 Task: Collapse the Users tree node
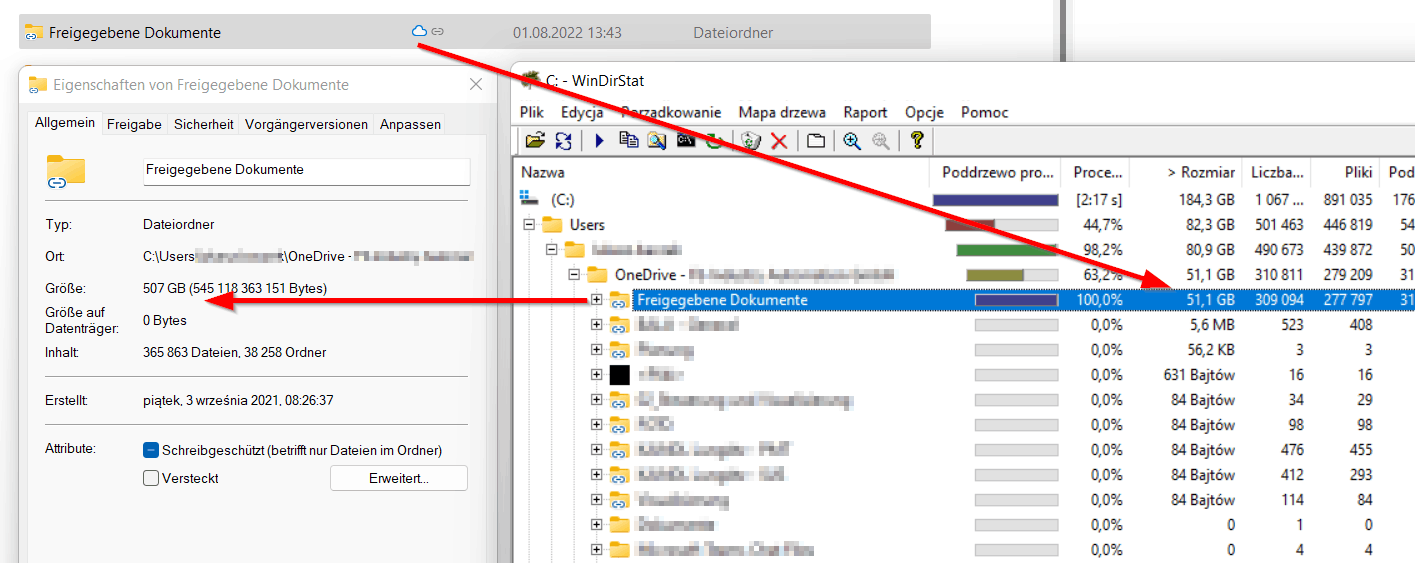coord(529,225)
